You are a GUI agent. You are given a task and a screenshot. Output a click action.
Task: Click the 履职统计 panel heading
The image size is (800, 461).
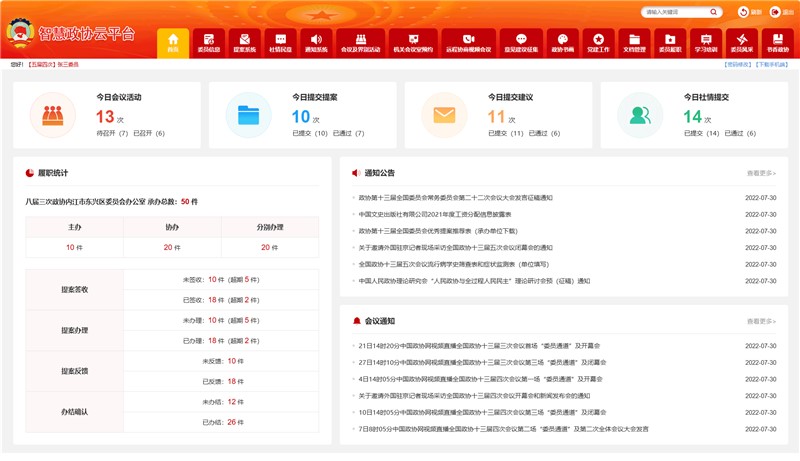click(53, 173)
